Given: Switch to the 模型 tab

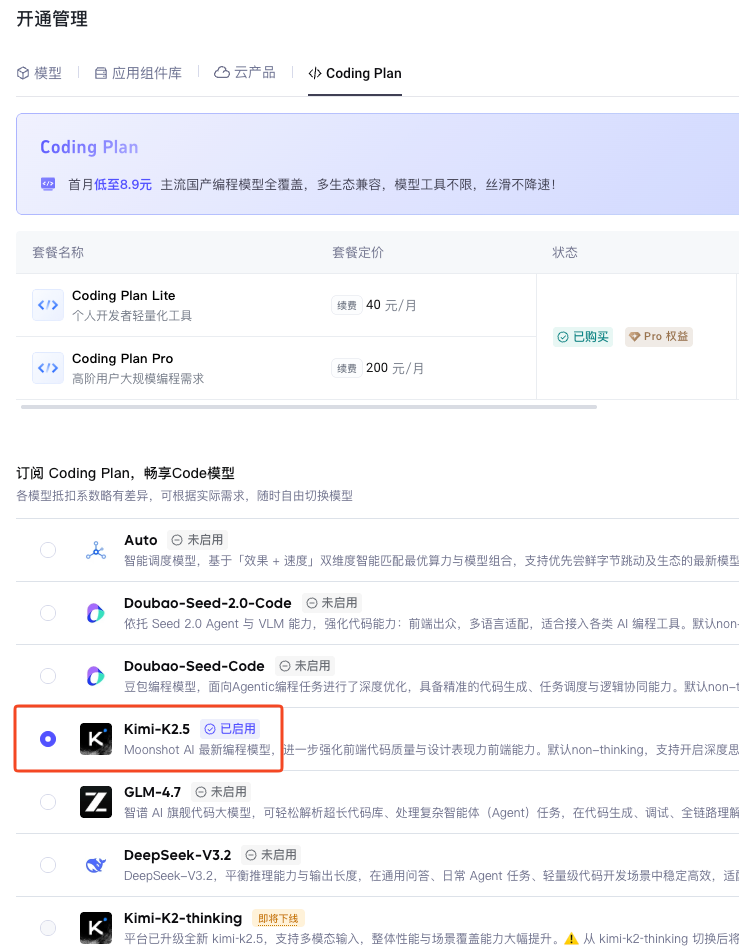Looking at the screenshot, I should (x=39, y=73).
